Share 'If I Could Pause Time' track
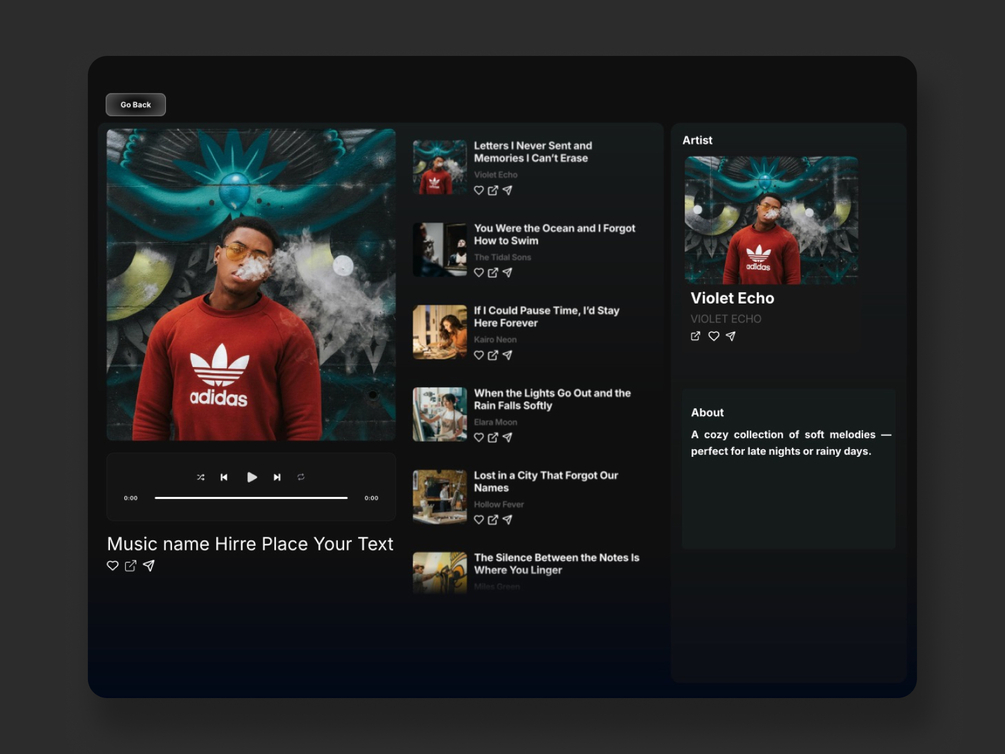Viewport: 1005px width, 754px height. pyautogui.click(x=507, y=355)
